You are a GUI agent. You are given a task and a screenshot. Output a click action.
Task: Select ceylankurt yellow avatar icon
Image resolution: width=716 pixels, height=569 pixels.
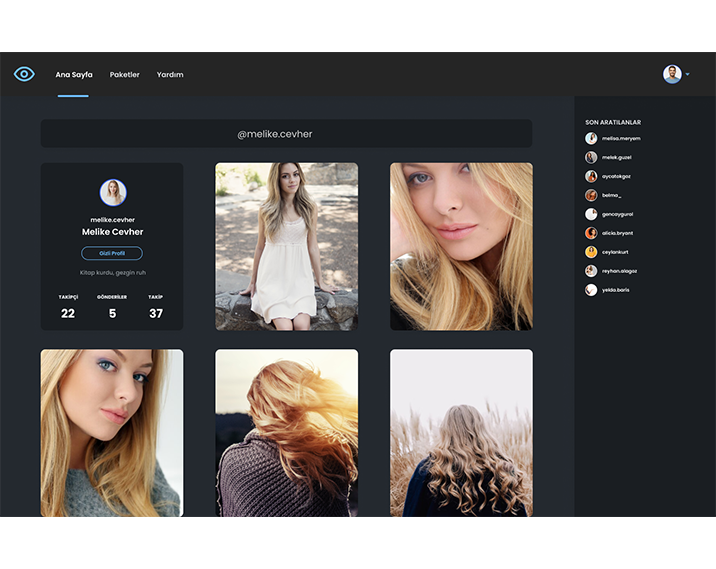(x=591, y=252)
